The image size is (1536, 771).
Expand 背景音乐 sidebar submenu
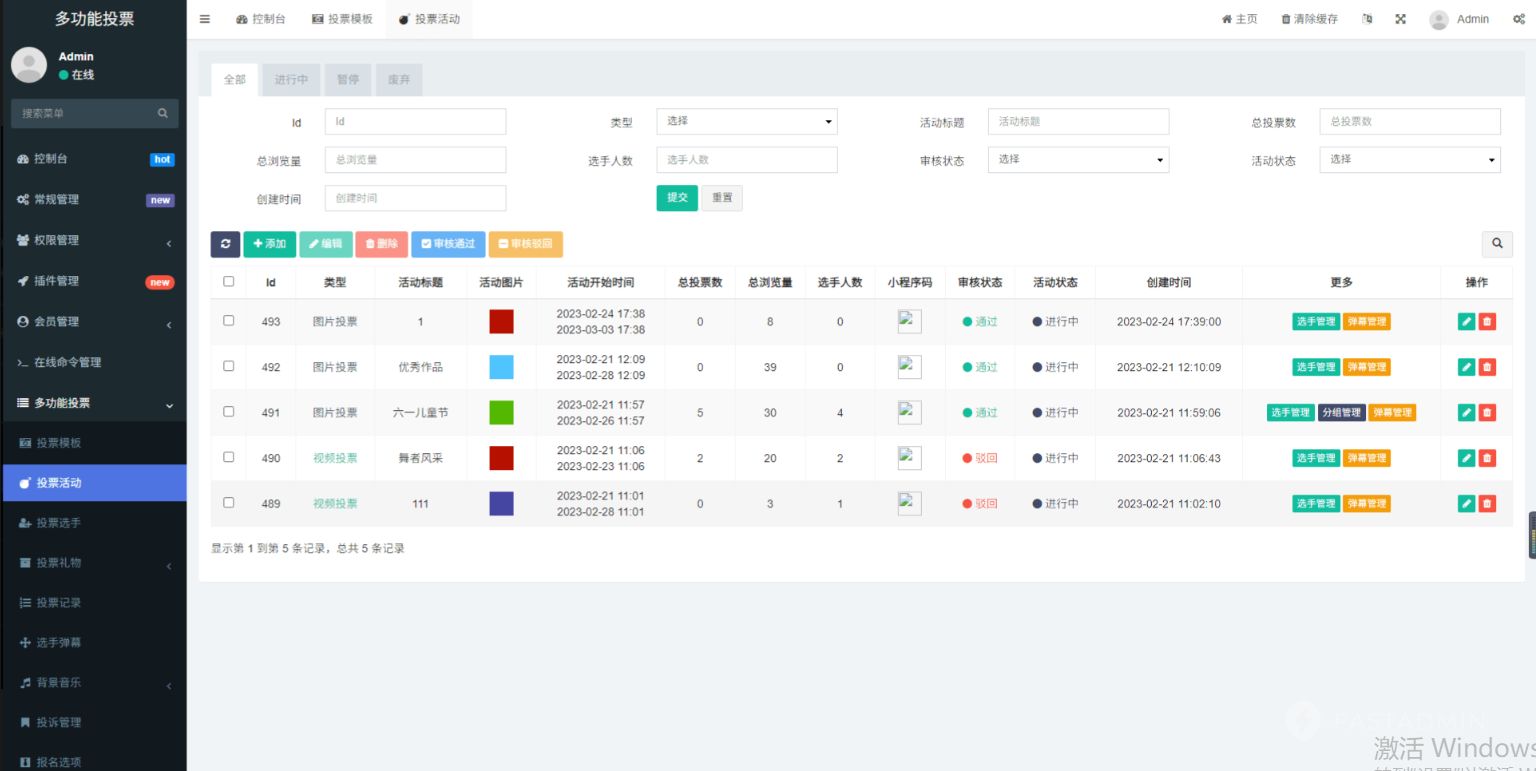pyautogui.click(x=93, y=683)
